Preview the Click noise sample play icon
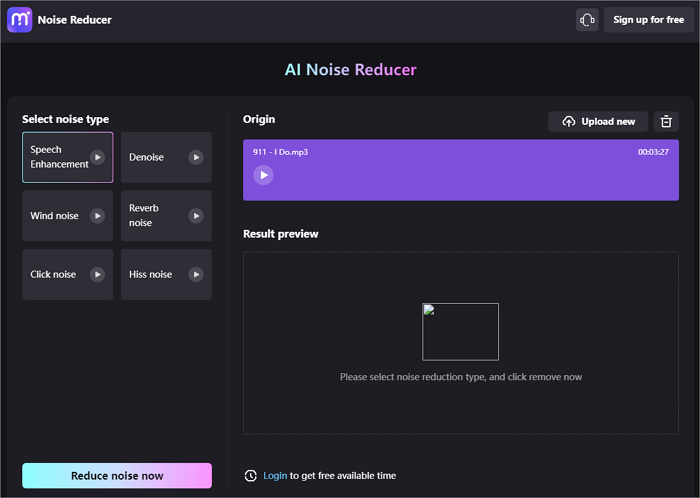 pyautogui.click(x=97, y=274)
